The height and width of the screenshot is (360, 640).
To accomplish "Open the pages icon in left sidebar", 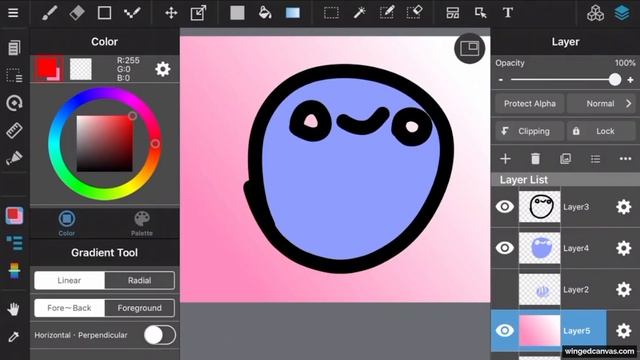I will (x=14, y=48).
